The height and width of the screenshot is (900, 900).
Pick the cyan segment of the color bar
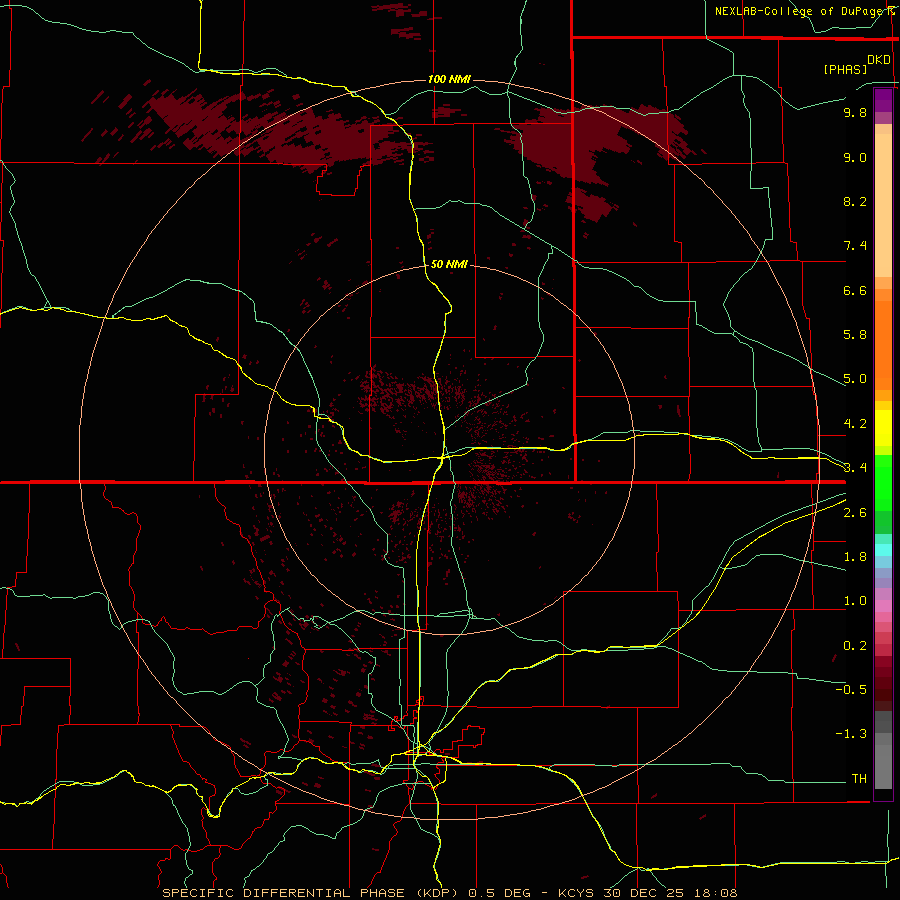pos(883,550)
